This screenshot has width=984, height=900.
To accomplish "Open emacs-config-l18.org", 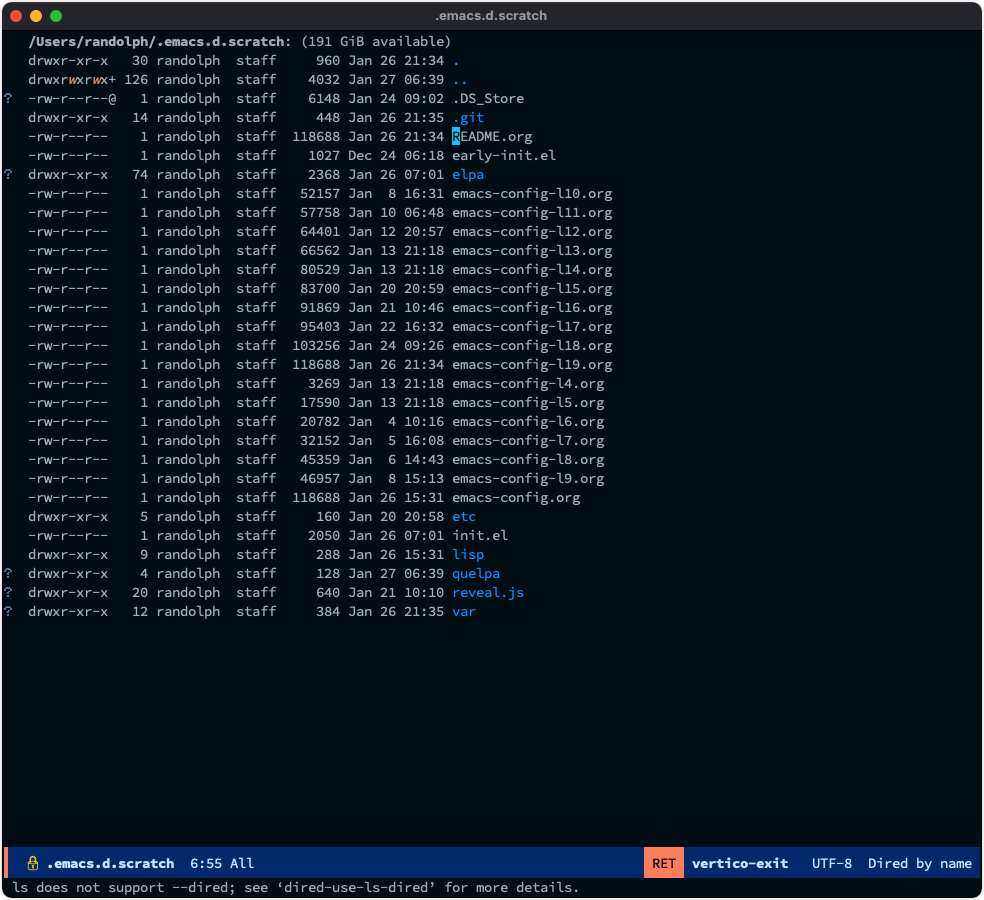I will (532, 345).
